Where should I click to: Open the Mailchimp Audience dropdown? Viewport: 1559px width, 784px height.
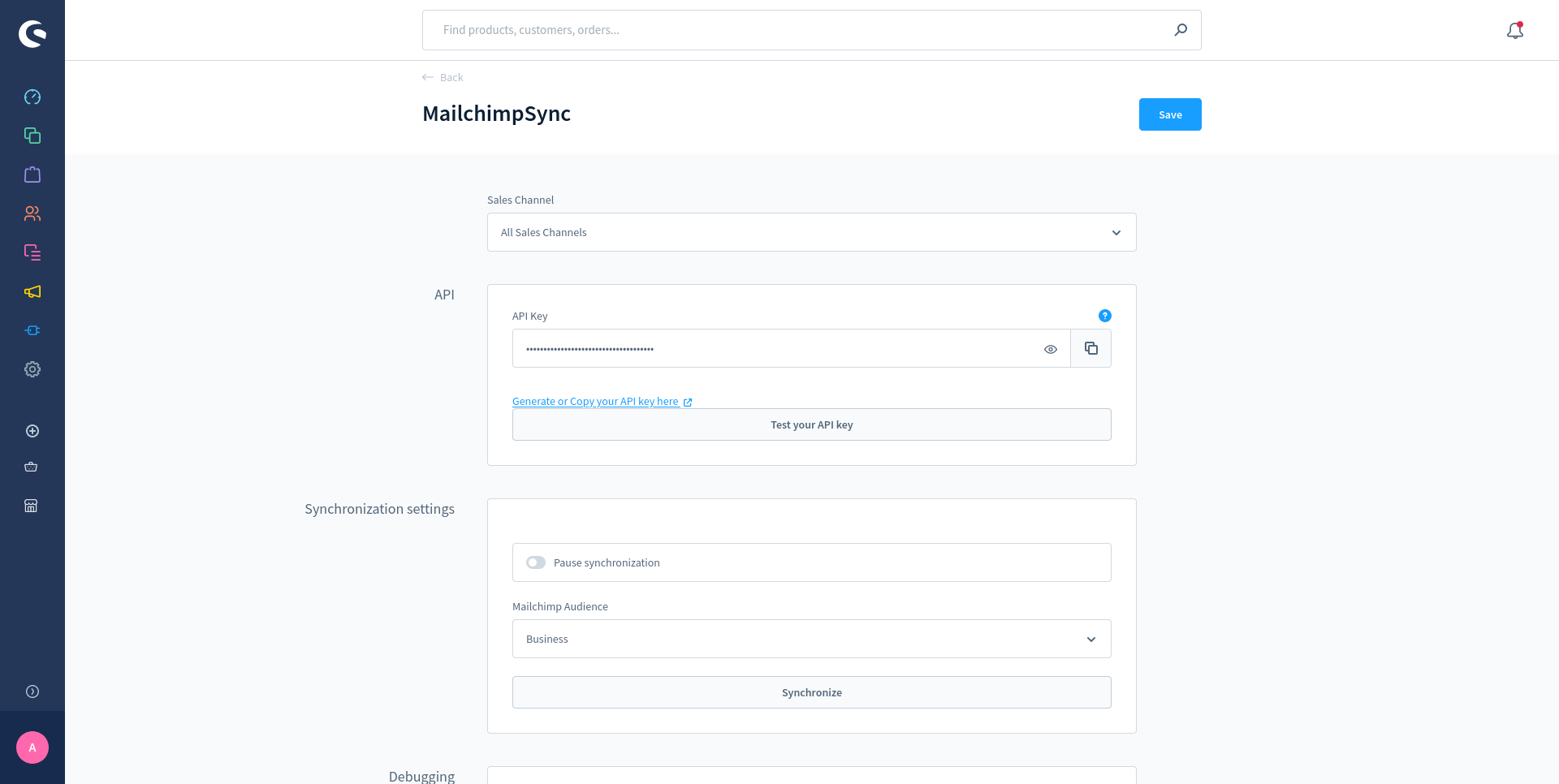812,639
